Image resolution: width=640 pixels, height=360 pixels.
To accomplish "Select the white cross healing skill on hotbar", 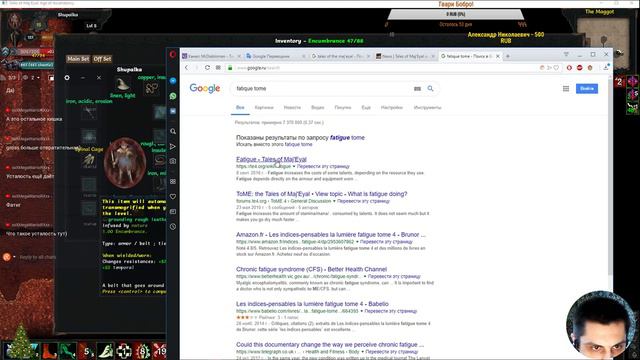I will pyautogui.click(x=124, y=351).
